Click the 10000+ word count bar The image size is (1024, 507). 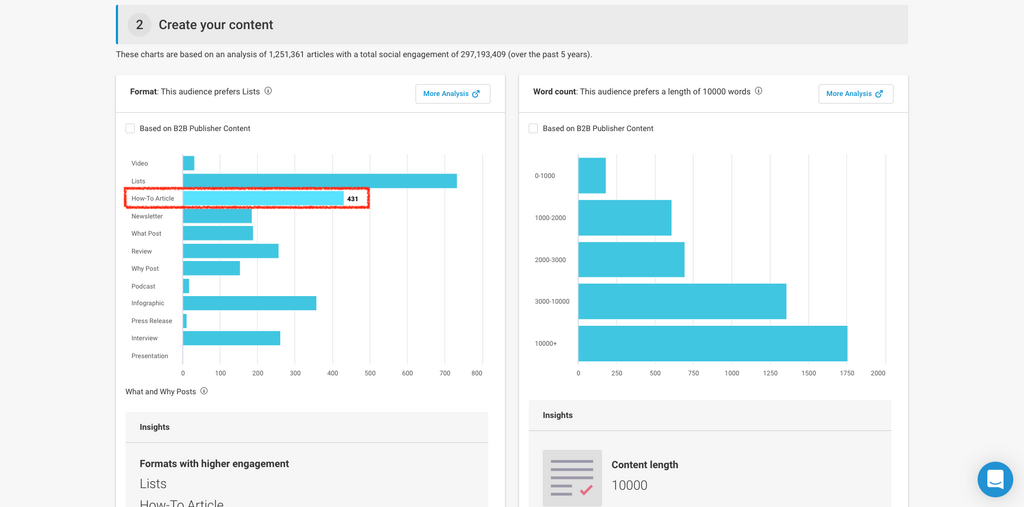712,343
